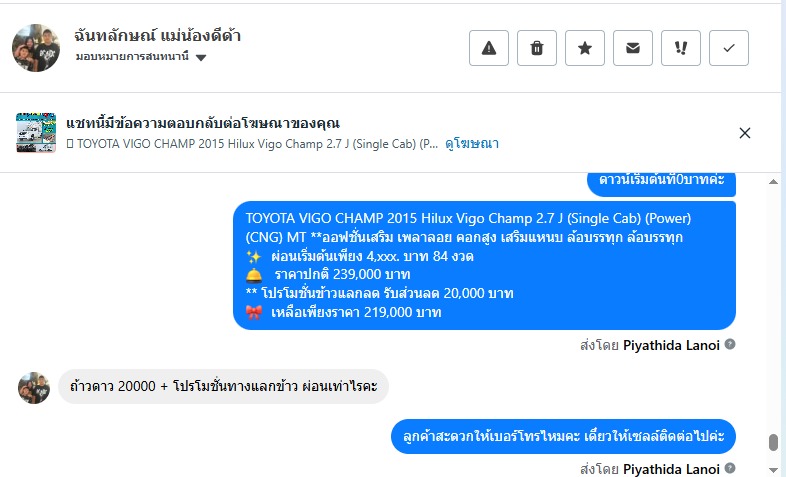Delete conversation using the trash icon

tap(537, 48)
